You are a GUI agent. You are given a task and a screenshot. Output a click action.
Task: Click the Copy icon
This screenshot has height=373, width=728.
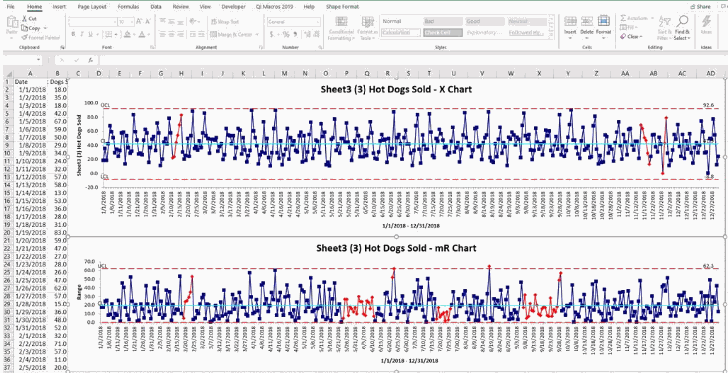click(24, 28)
